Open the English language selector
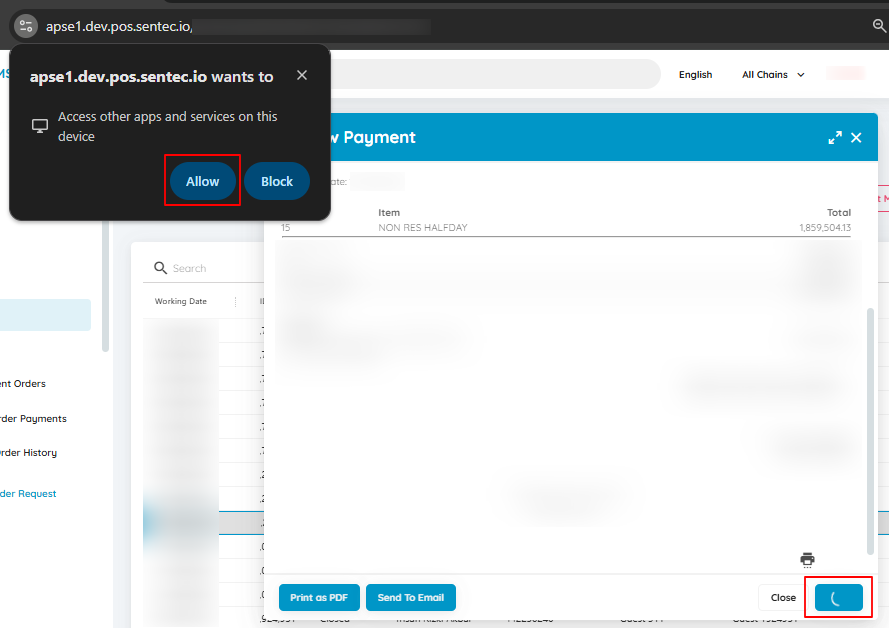Screen dimensions: 889x628 click(x=696, y=75)
